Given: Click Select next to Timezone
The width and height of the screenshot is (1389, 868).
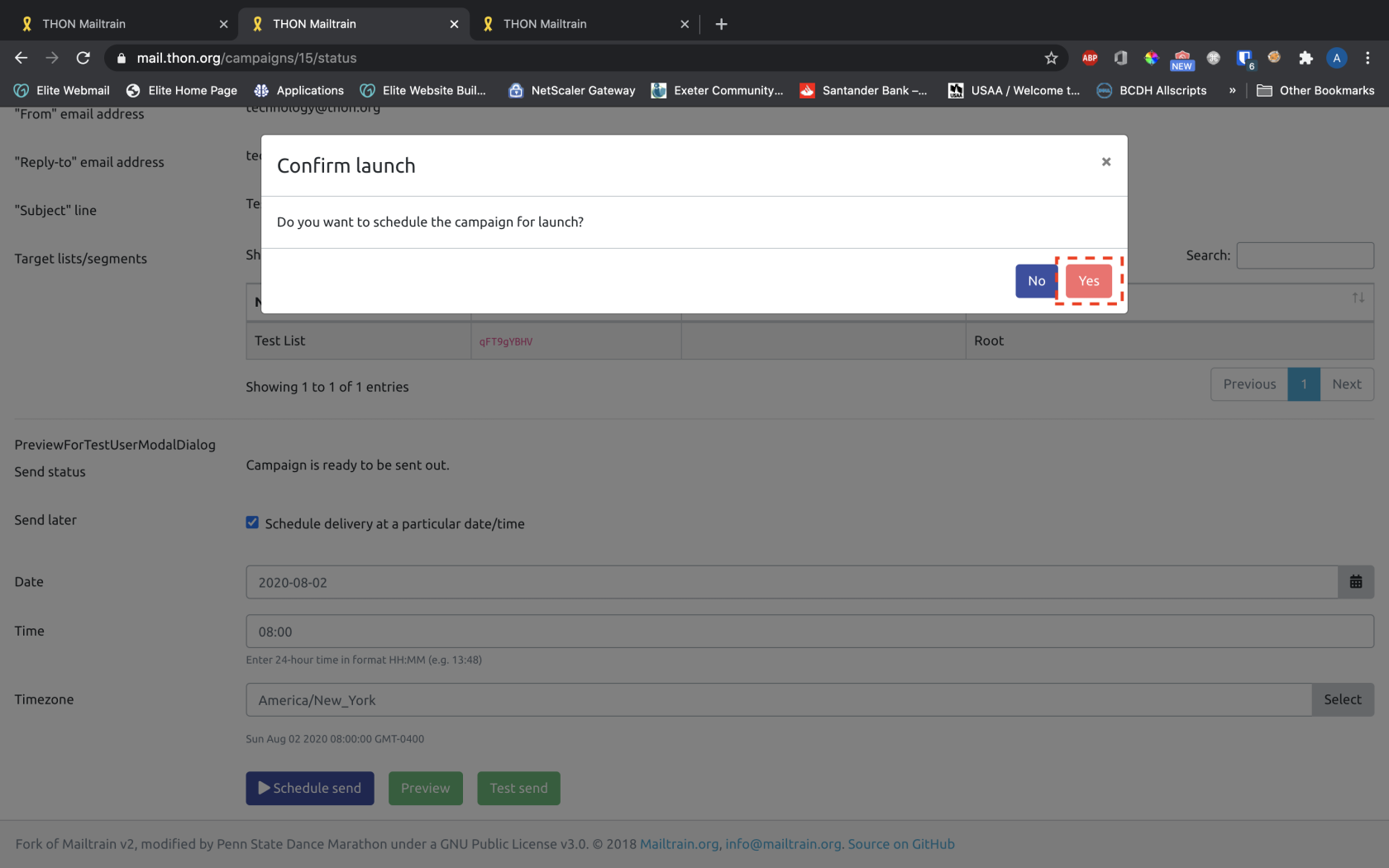Looking at the screenshot, I should point(1343,699).
